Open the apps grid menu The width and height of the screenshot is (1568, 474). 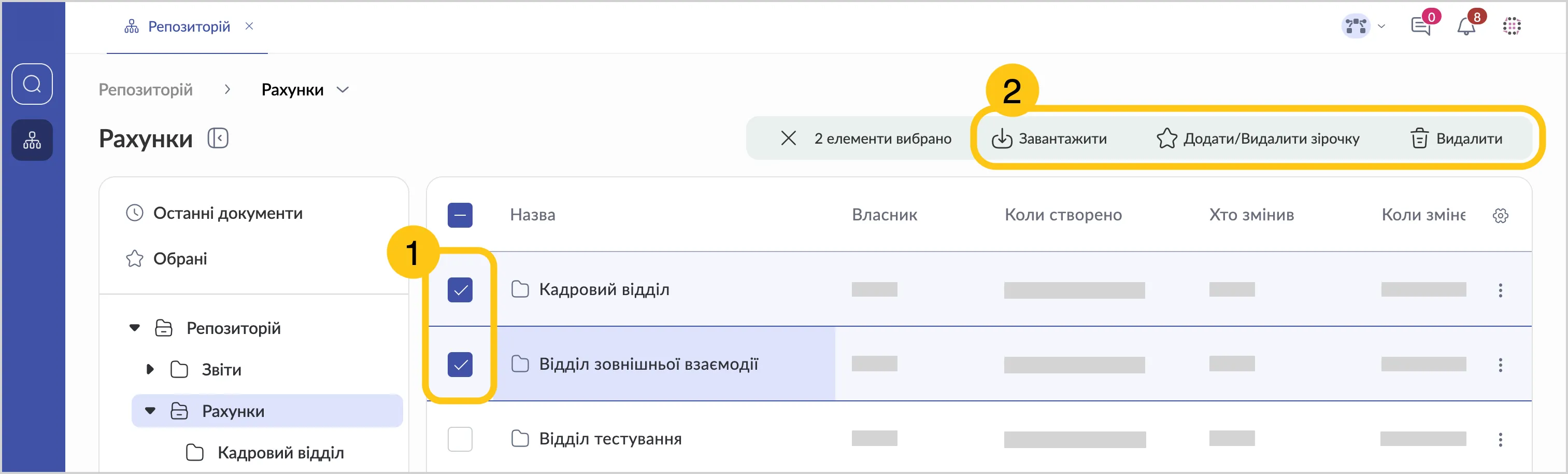point(1512,26)
